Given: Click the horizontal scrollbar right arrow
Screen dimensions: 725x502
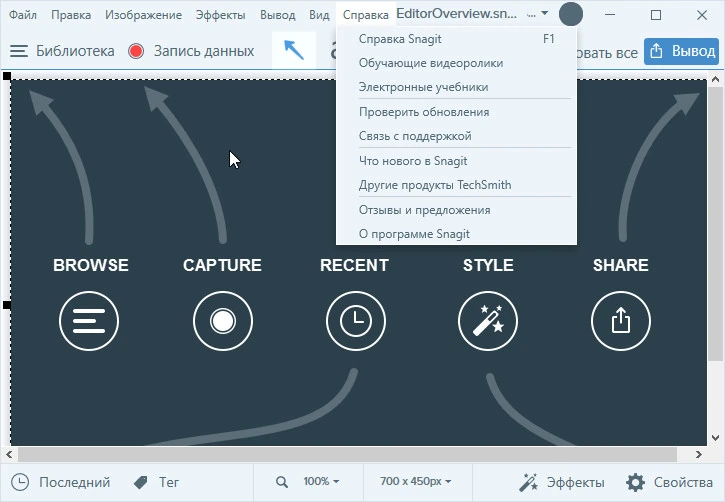Looking at the screenshot, I should click(x=699, y=454).
